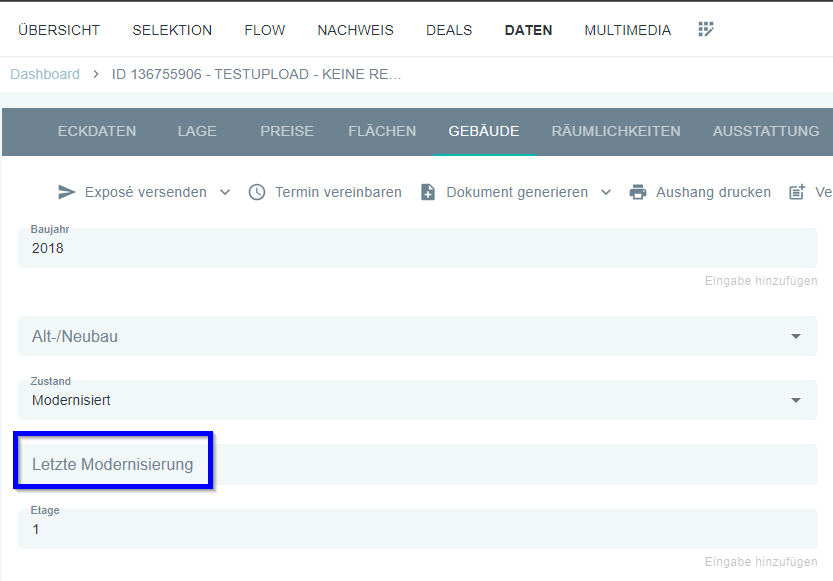Click Termin vereinbaren button
The height and width of the screenshot is (581, 833).
[x=338, y=192]
